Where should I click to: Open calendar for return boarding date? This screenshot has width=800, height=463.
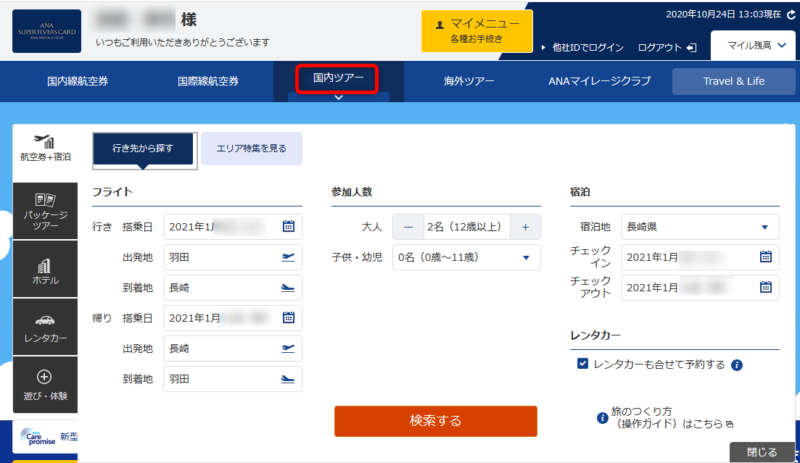click(x=288, y=318)
